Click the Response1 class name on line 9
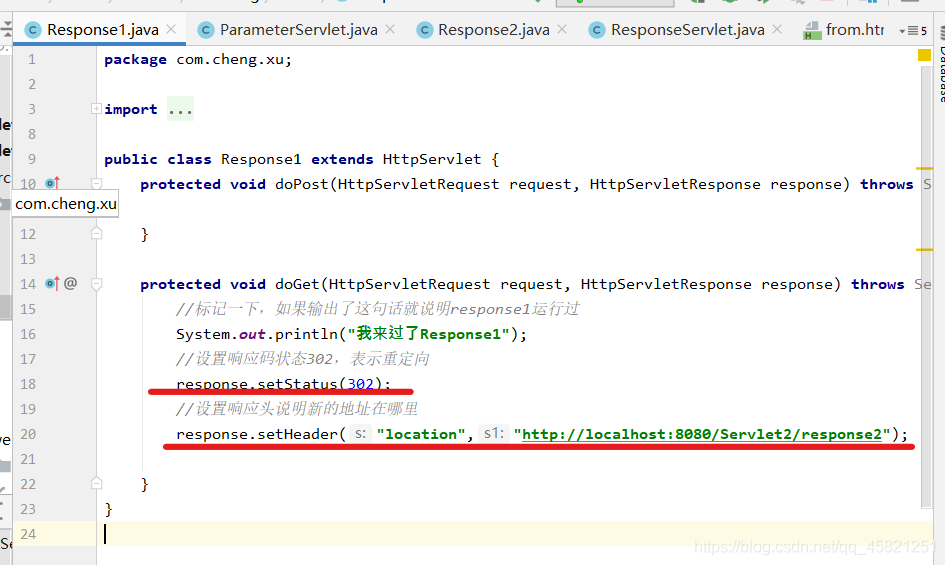The image size is (945, 565). click(x=261, y=159)
